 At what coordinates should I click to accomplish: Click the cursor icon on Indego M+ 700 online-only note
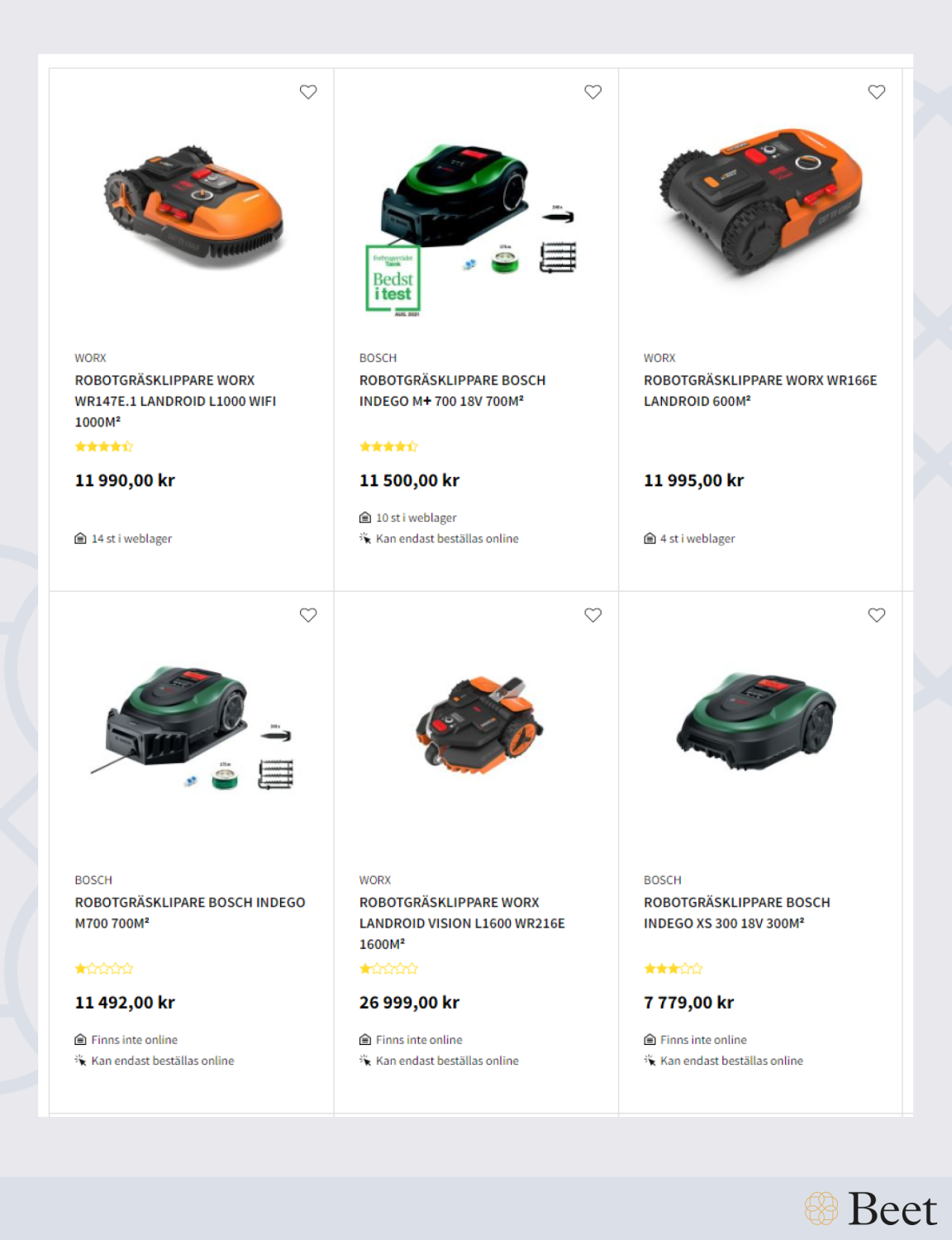point(365,538)
